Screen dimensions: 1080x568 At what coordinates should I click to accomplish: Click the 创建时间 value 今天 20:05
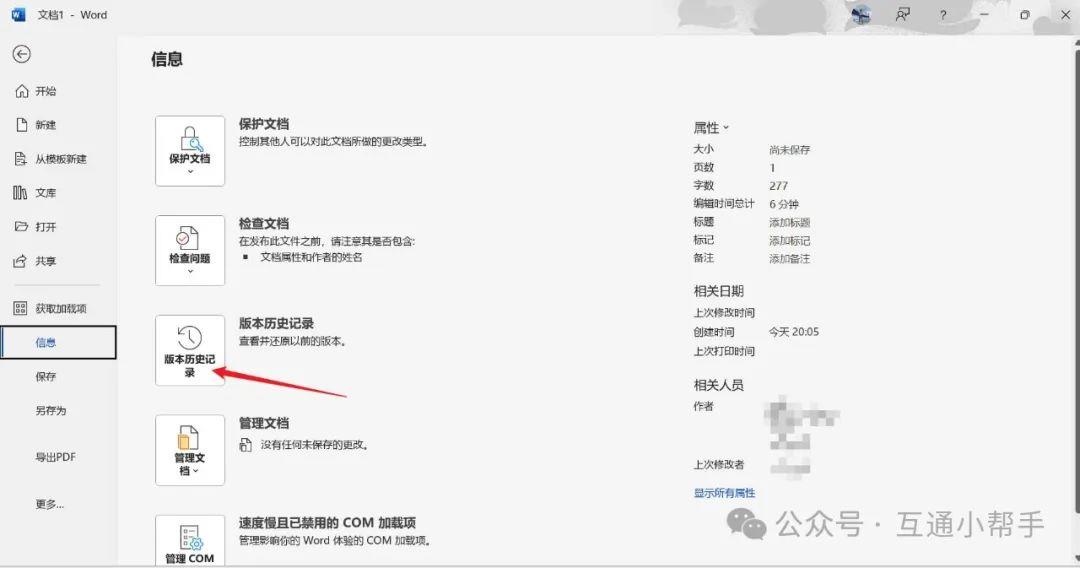[x=793, y=332]
